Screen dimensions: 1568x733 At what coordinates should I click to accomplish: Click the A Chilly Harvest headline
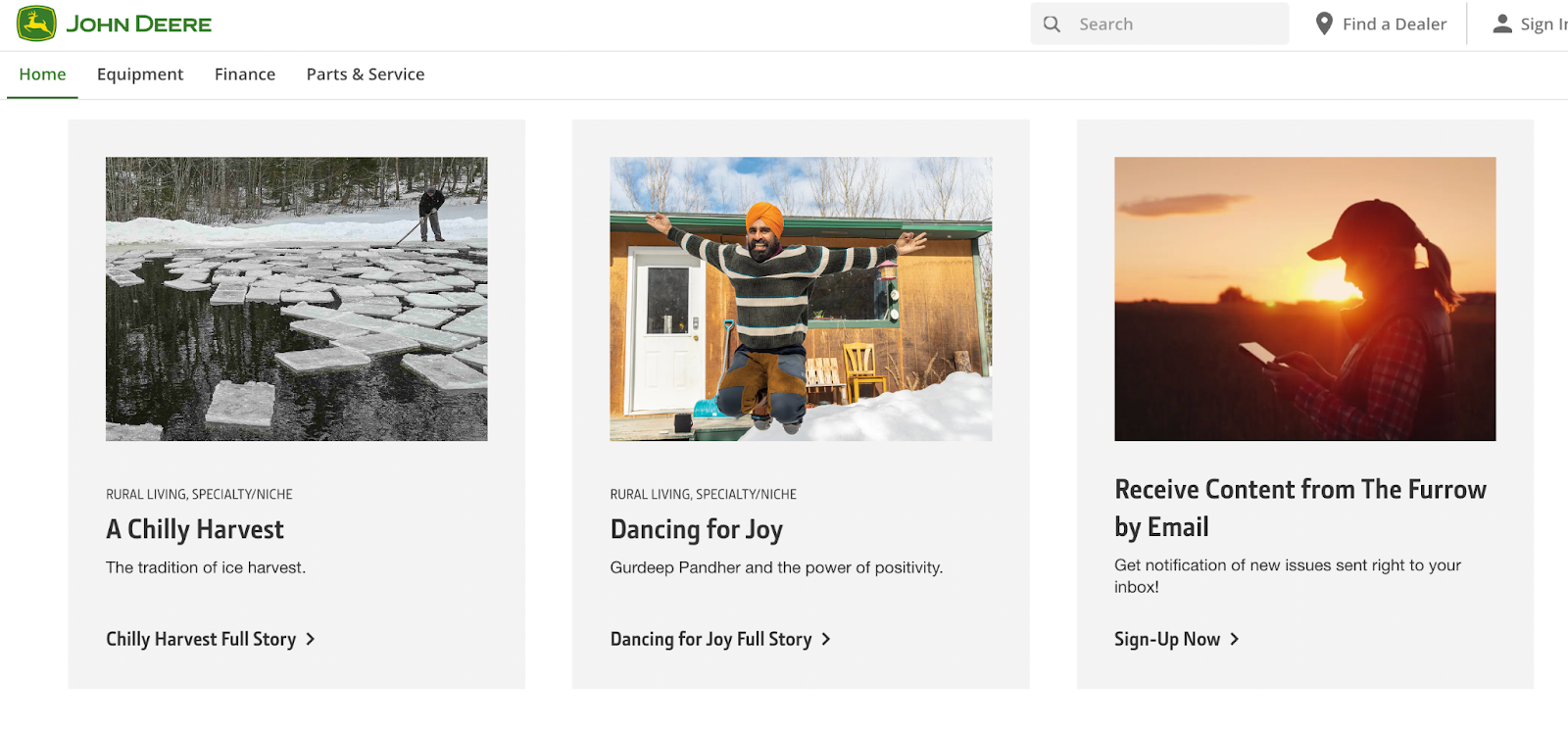(x=195, y=529)
